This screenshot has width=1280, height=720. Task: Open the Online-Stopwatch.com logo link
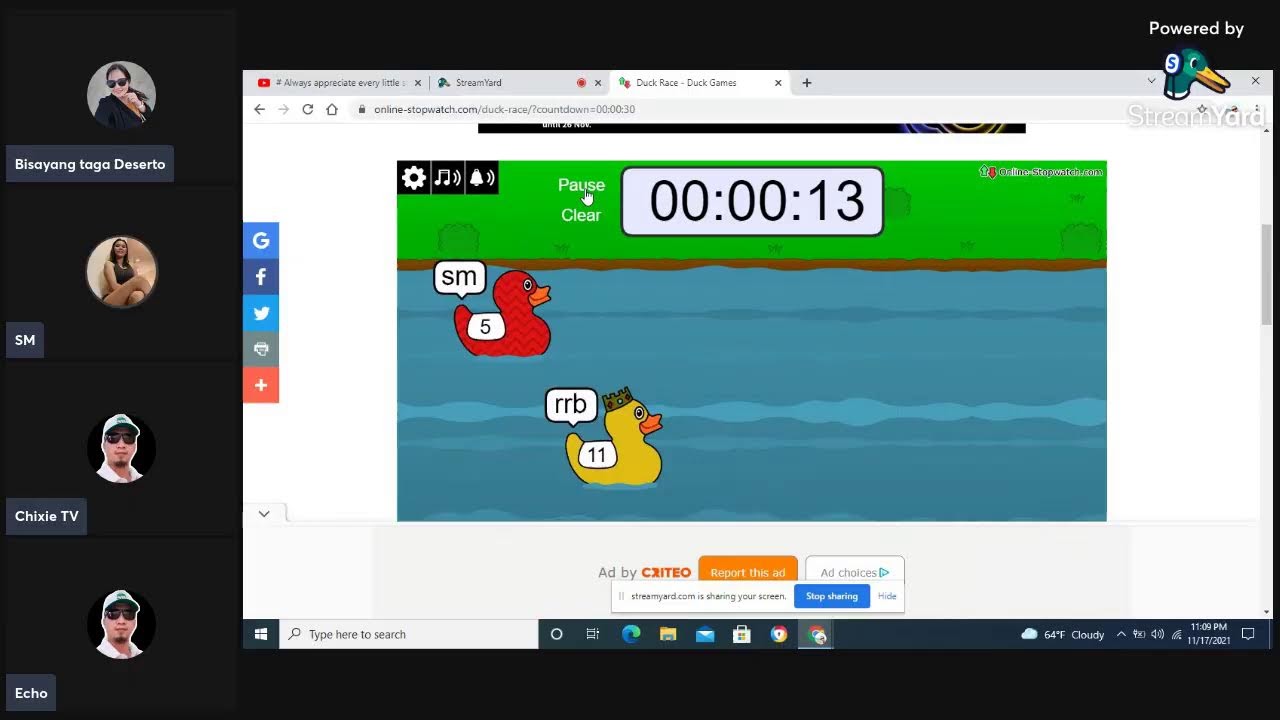point(1041,172)
